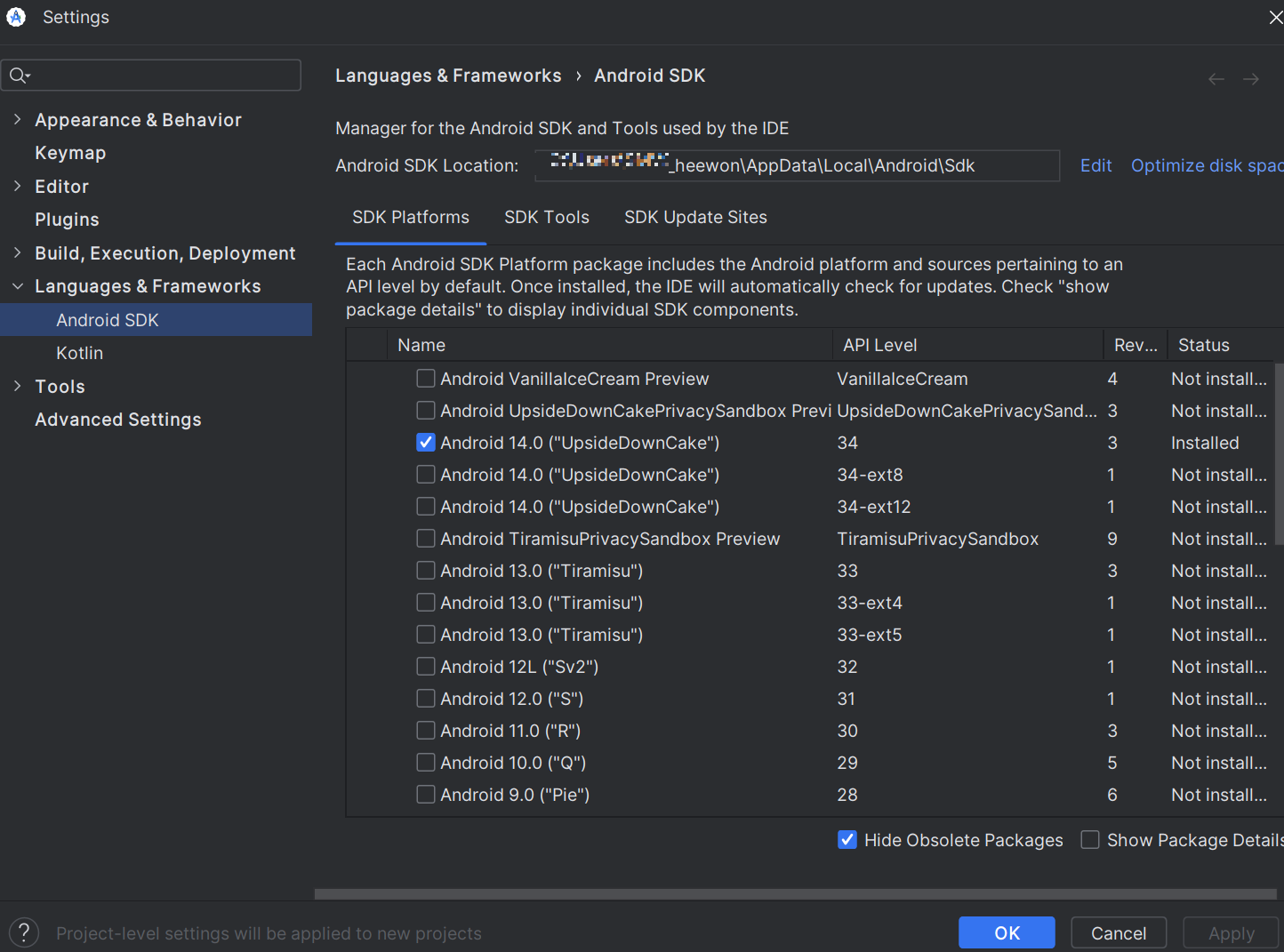The image size is (1284, 952).
Task: Click Optimize disk space link
Action: [1207, 165]
